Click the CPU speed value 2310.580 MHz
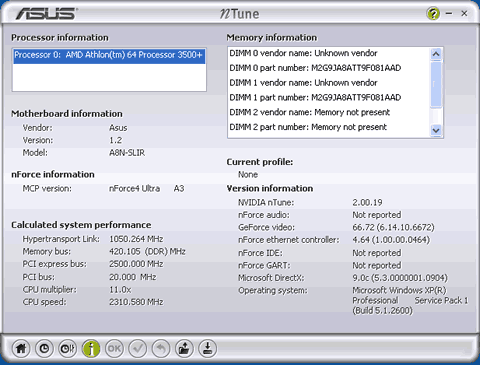480x365 pixels. tap(136, 302)
